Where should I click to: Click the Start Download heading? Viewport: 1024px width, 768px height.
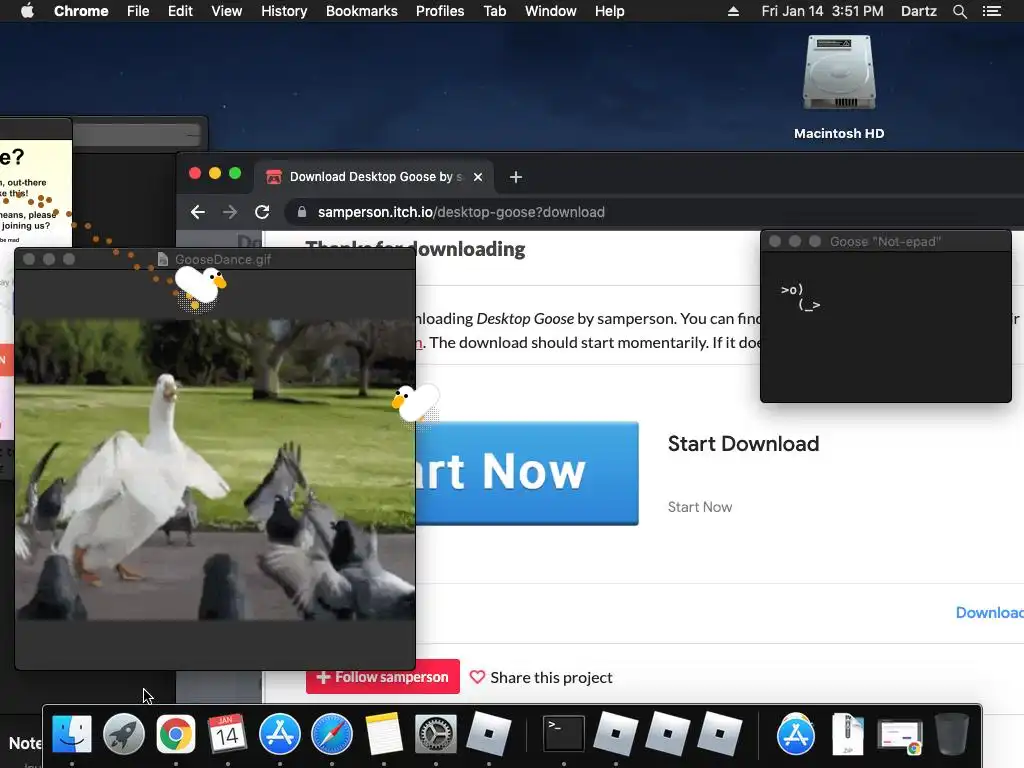coord(743,444)
